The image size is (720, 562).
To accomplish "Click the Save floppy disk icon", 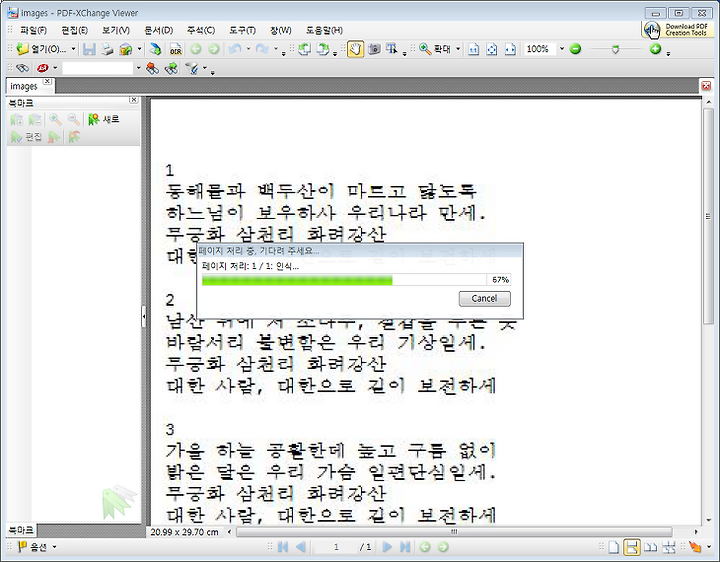I will (x=89, y=49).
